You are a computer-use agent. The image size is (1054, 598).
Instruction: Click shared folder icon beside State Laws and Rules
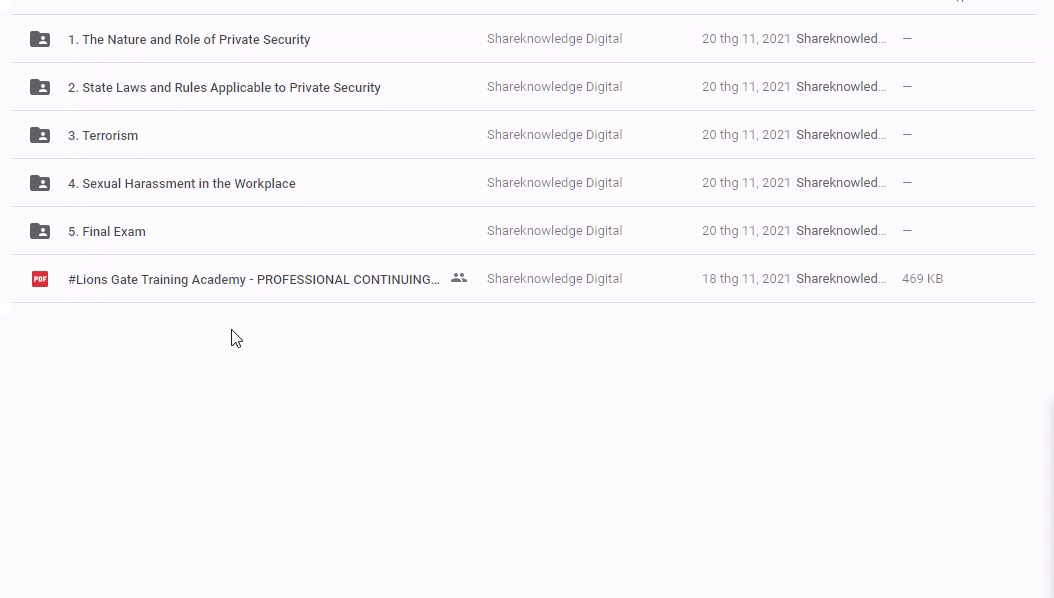[40, 87]
